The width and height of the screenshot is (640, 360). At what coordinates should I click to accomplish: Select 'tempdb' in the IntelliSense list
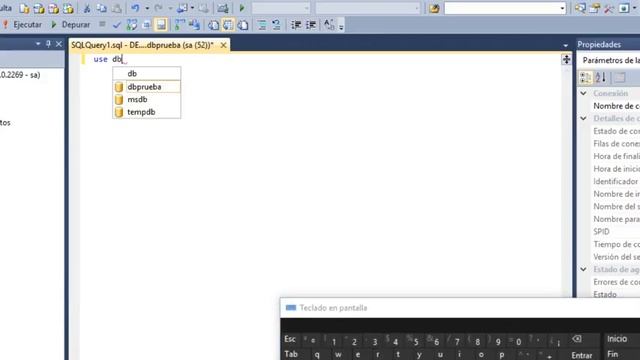147,112
